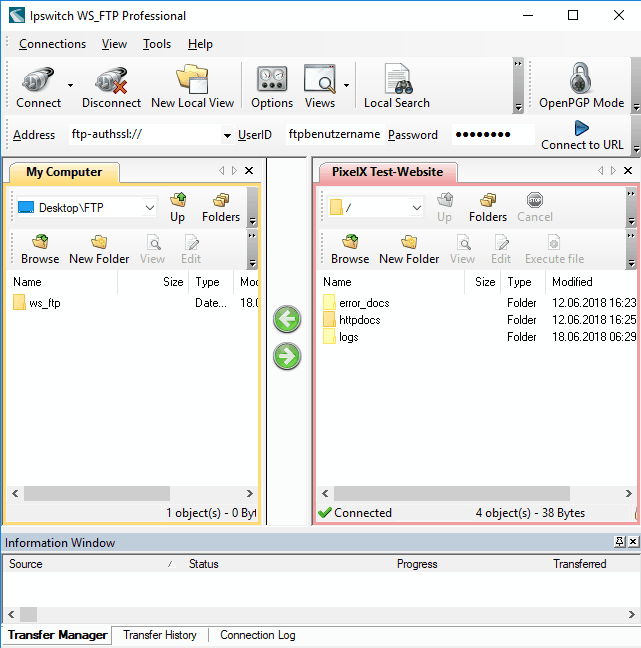641x648 pixels.
Task: Click the Disconnect toolbar icon
Action: point(111,80)
